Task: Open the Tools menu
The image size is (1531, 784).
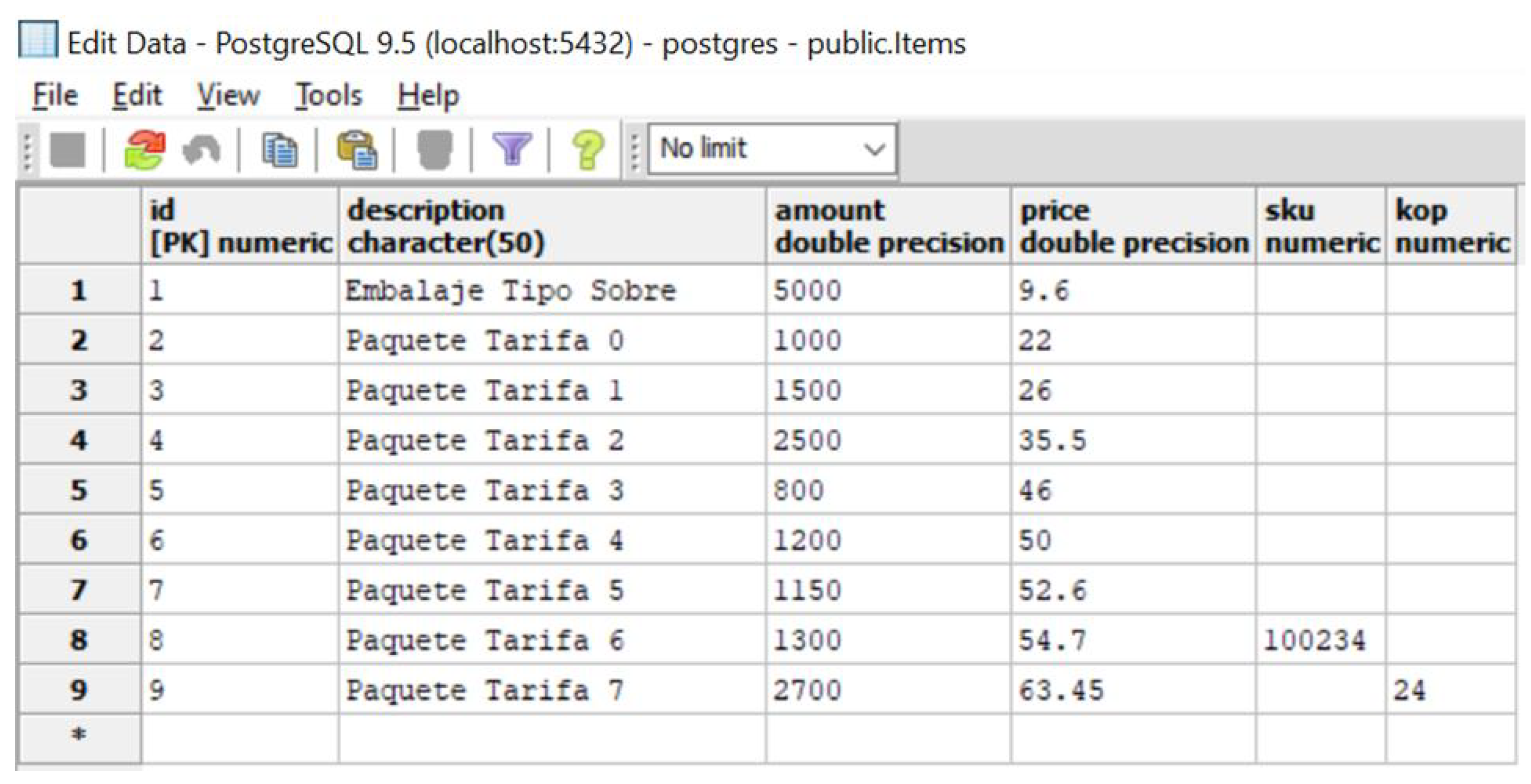Action: tap(328, 96)
